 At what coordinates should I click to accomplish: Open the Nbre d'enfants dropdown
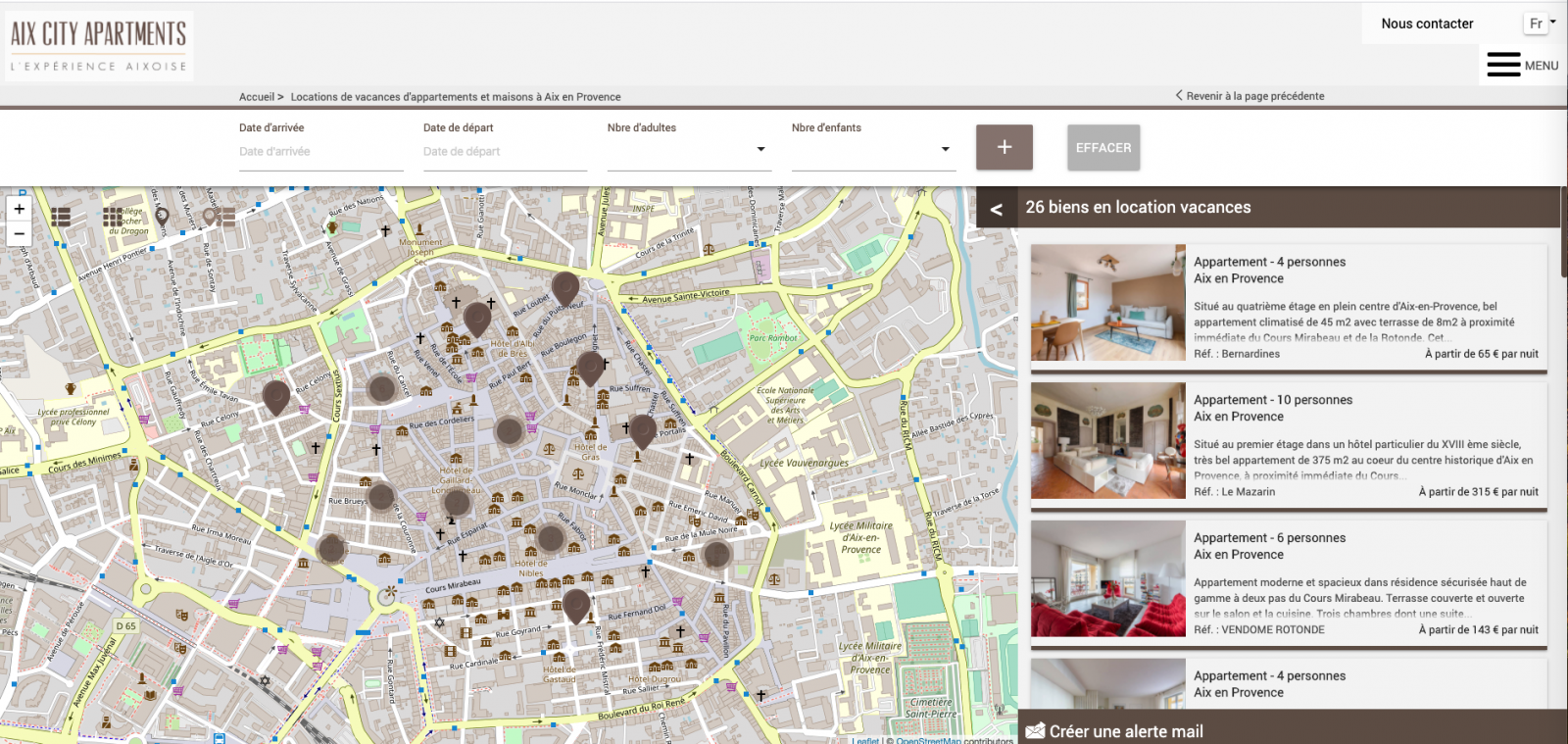pos(873,151)
